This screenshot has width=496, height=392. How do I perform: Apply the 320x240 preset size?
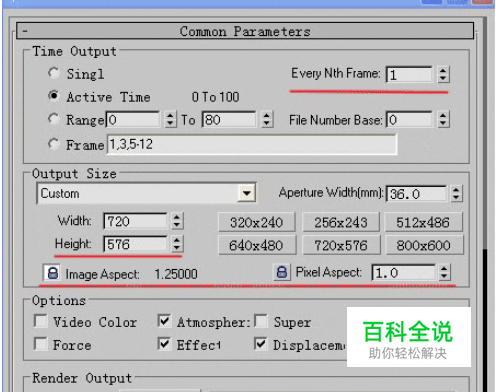[x=257, y=222]
